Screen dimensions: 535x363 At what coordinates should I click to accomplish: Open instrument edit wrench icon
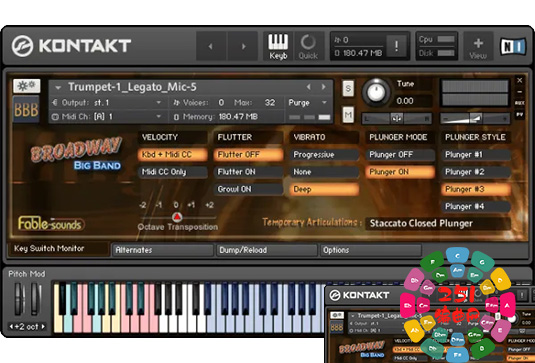point(26,86)
